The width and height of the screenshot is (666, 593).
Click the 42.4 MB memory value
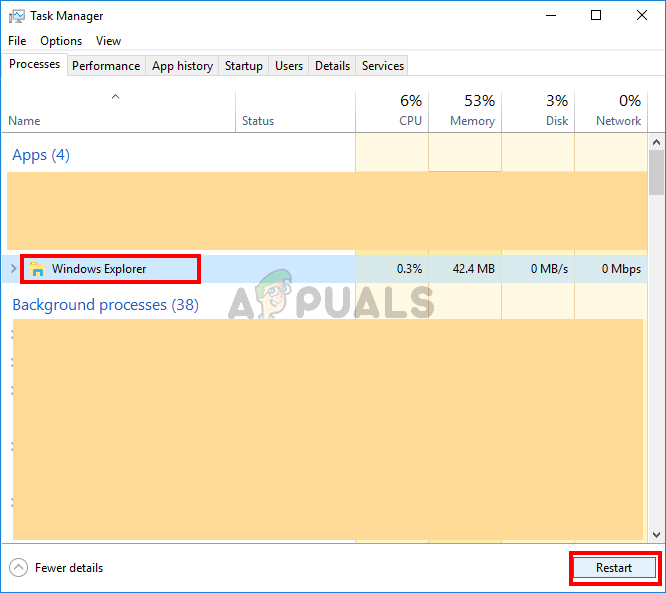click(x=474, y=269)
